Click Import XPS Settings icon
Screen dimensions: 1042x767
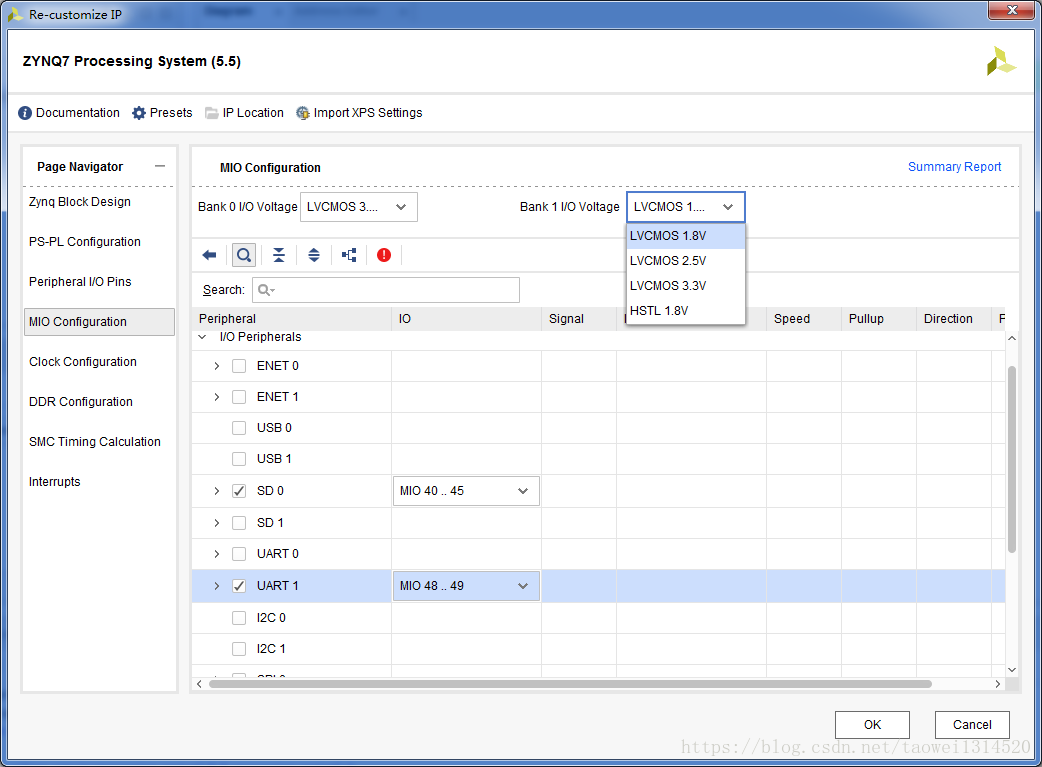click(x=302, y=113)
